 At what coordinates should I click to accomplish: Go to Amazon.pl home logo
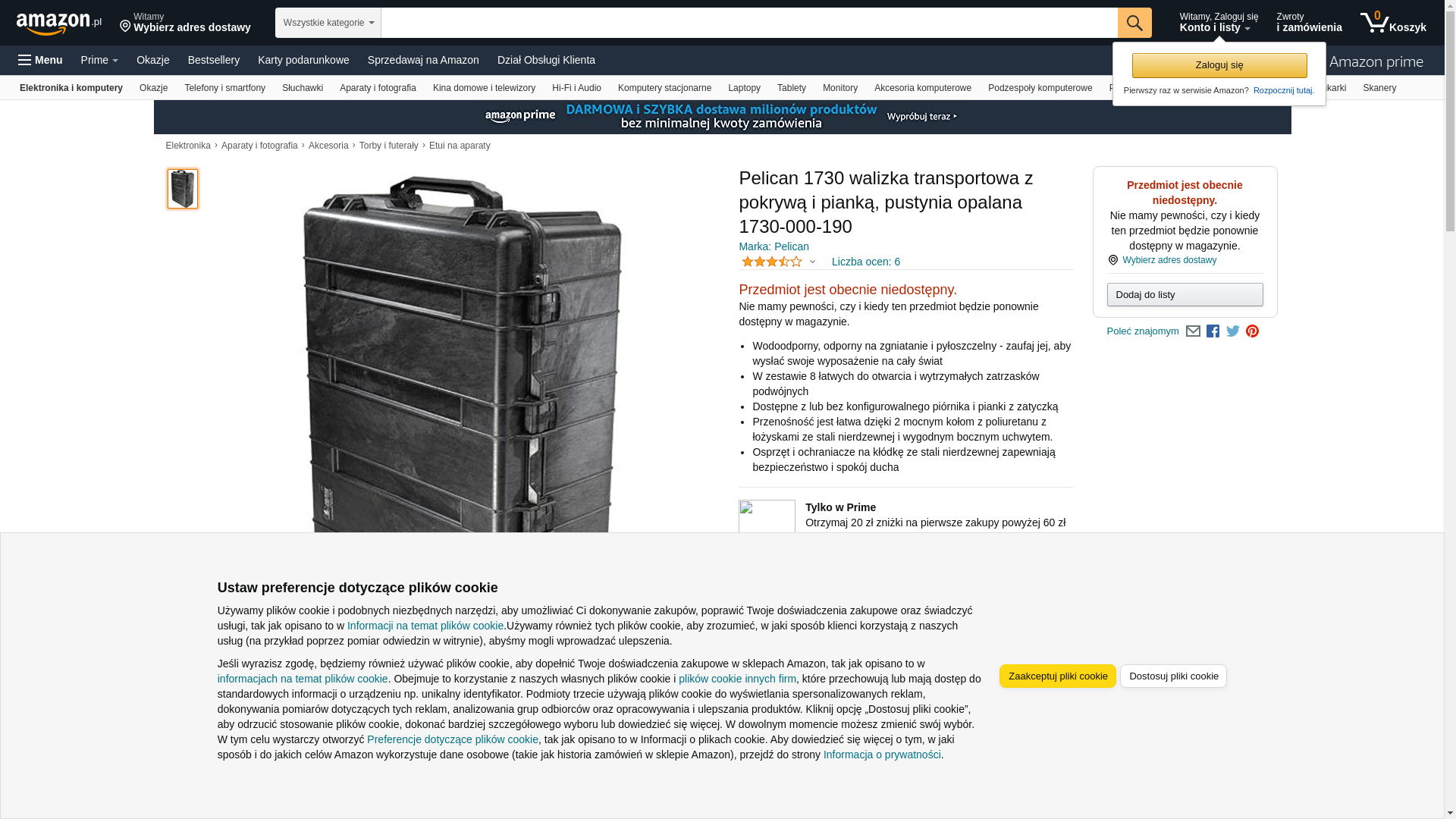(x=59, y=24)
